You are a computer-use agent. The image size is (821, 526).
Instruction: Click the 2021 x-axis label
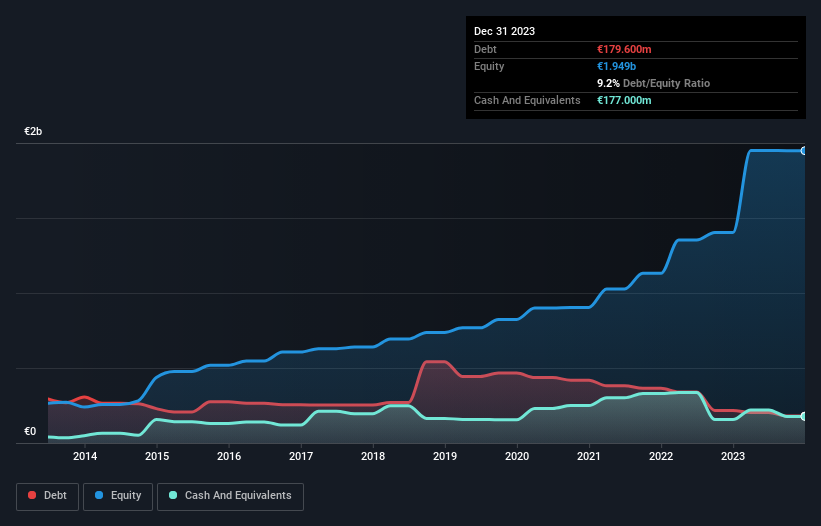[x=589, y=456]
